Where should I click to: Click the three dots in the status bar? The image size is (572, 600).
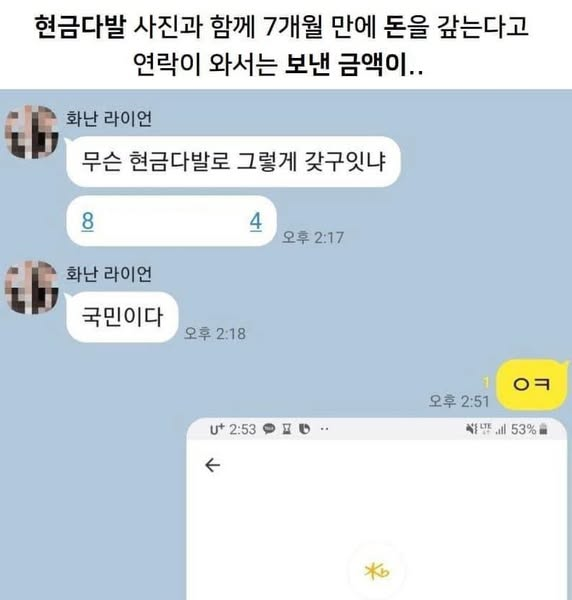324,429
